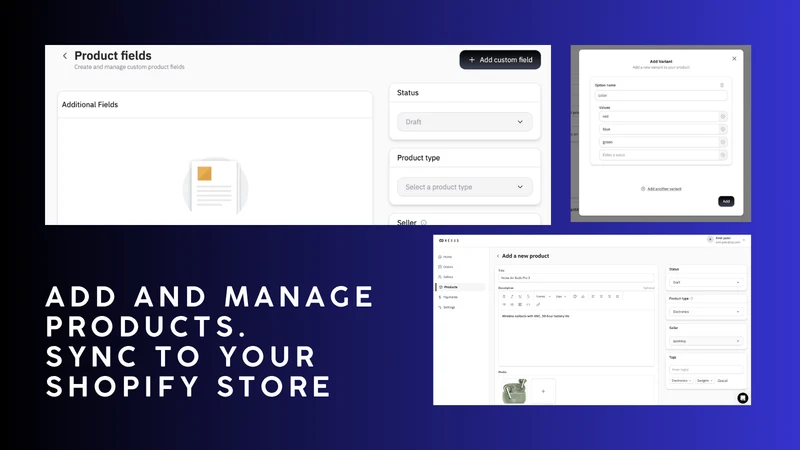Justify description text

(x=617, y=296)
